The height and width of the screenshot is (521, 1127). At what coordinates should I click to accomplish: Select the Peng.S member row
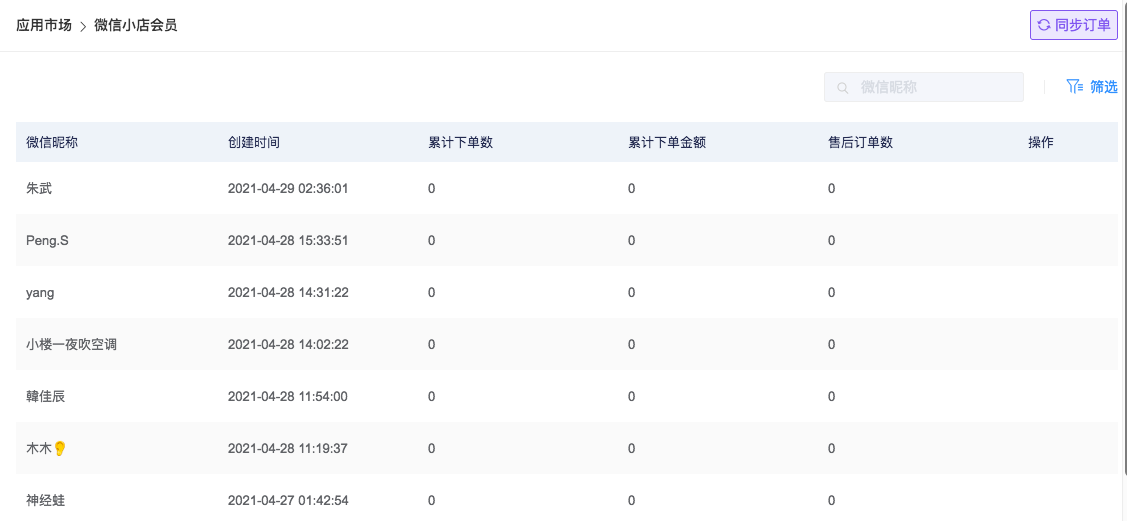pos(566,240)
